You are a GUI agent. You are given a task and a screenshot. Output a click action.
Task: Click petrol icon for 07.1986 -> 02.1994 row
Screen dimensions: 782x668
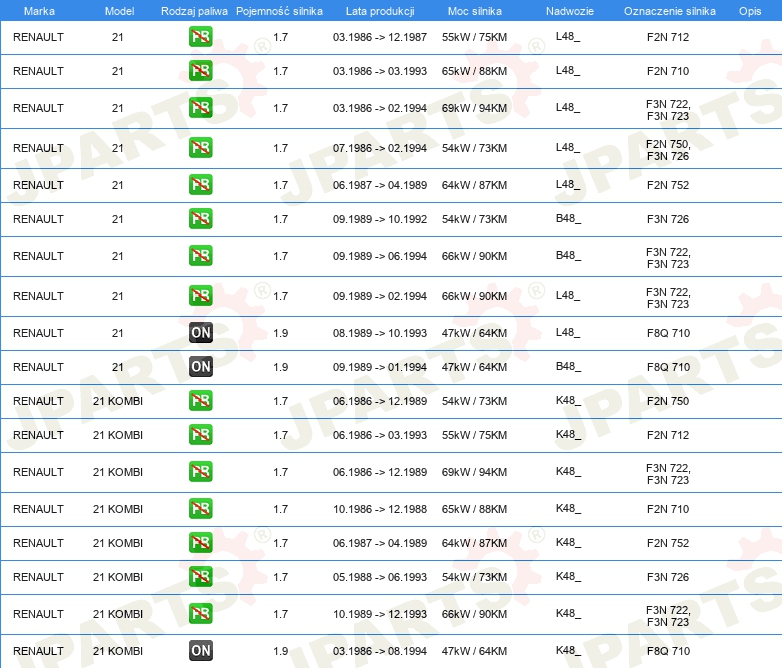pos(200,148)
